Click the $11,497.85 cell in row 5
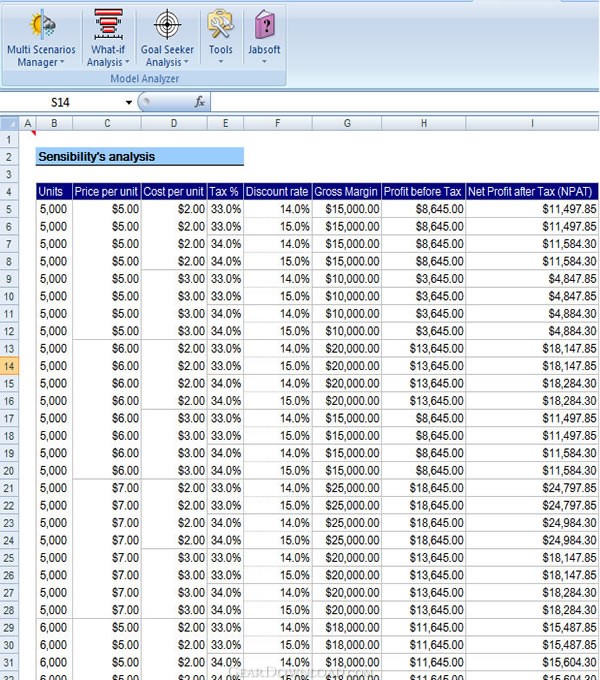The height and width of the screenshot is (680, 600). pos(532,209)
